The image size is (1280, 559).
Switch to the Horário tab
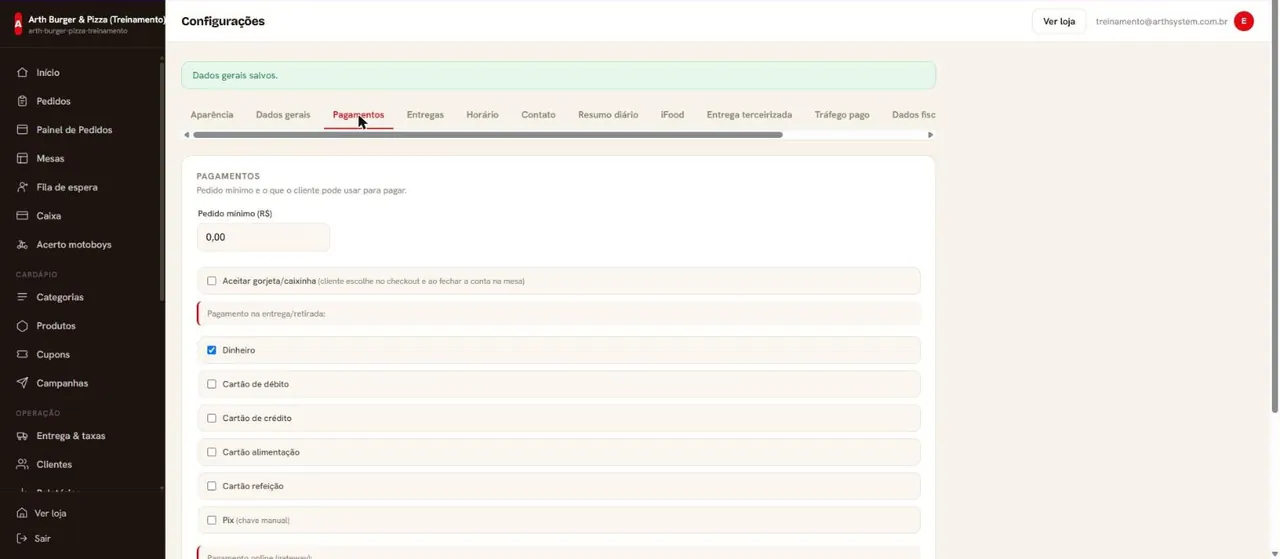pos(482,115)
